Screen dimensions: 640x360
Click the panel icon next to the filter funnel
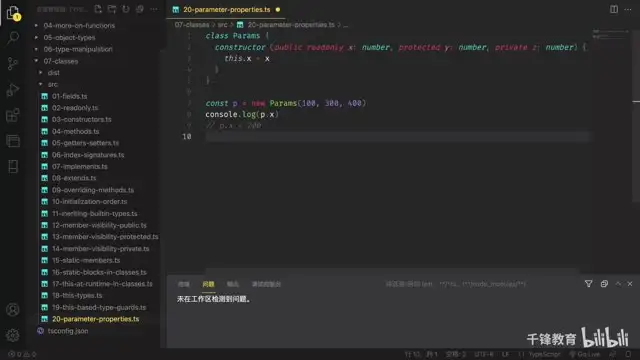point(604,284)
